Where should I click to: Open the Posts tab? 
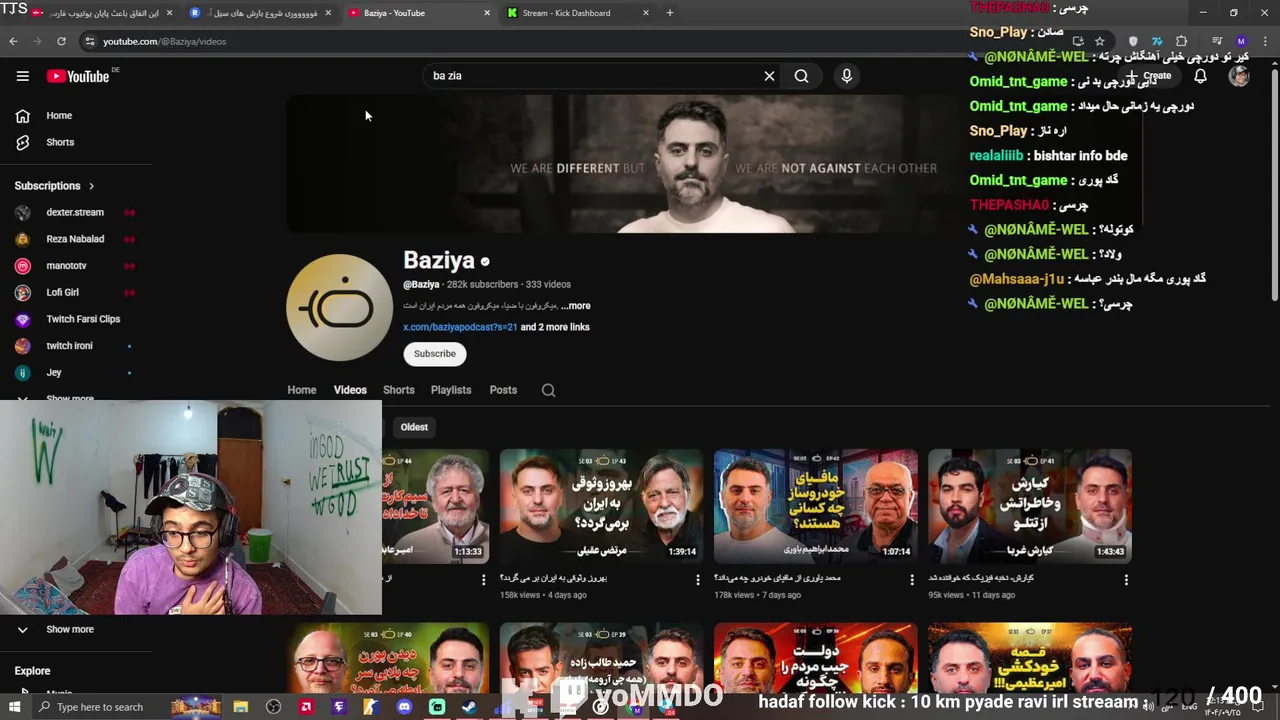503,390
